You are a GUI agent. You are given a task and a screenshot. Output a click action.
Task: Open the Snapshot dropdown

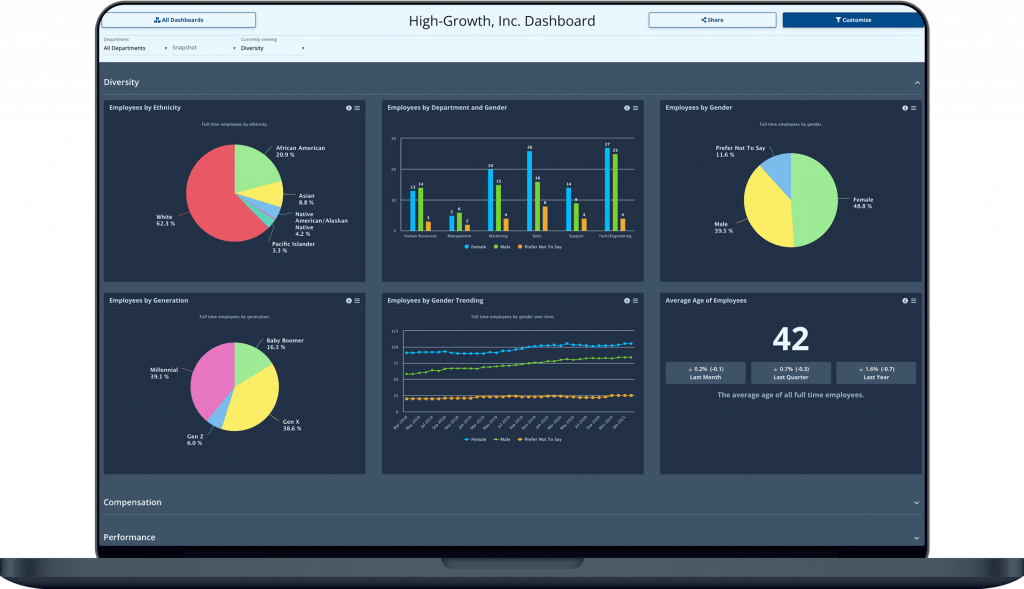(x=204, y=48)
